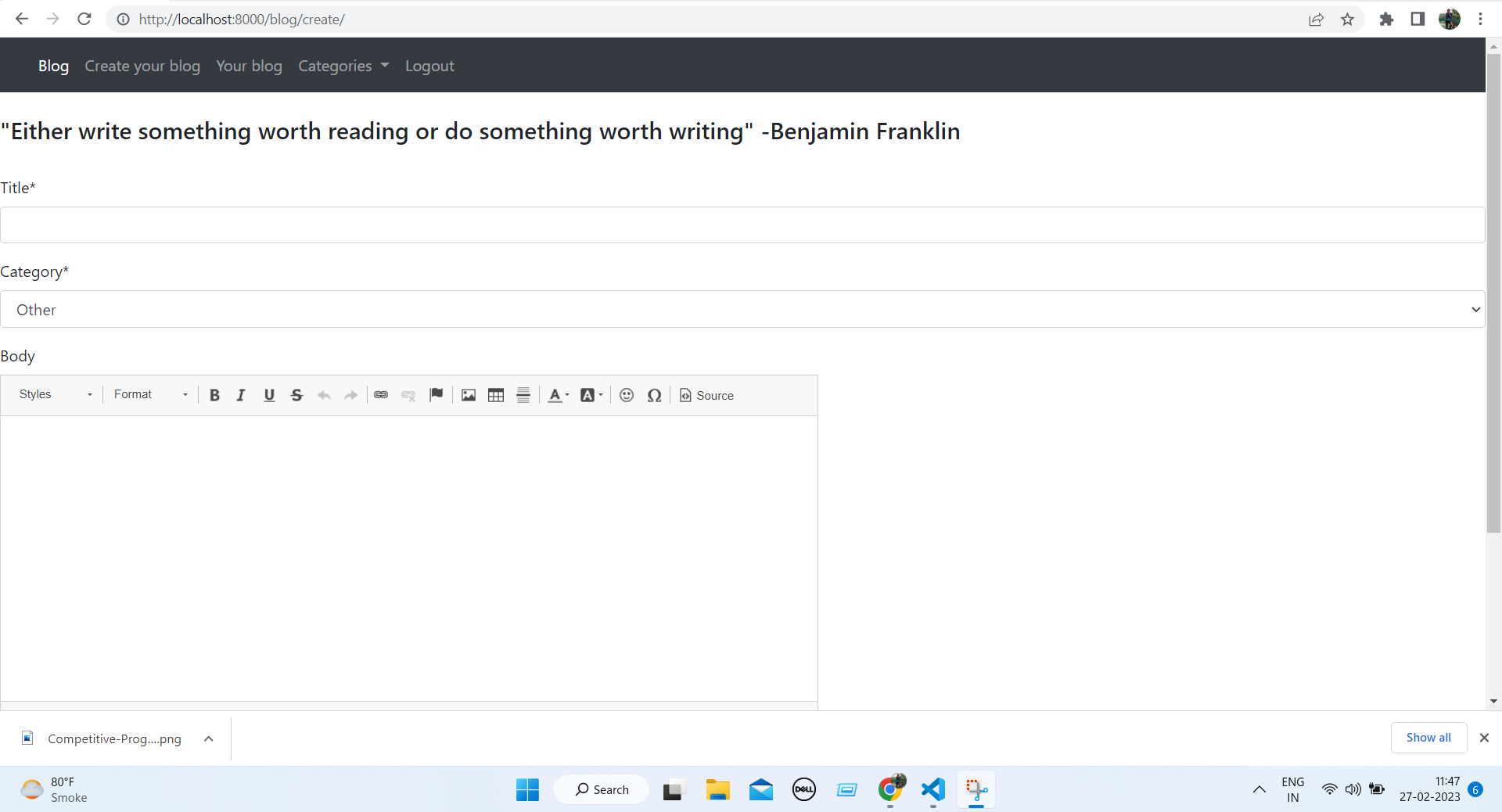Open the Dell app from taskbar
The image size is (1502, 812).
[803, 789]
